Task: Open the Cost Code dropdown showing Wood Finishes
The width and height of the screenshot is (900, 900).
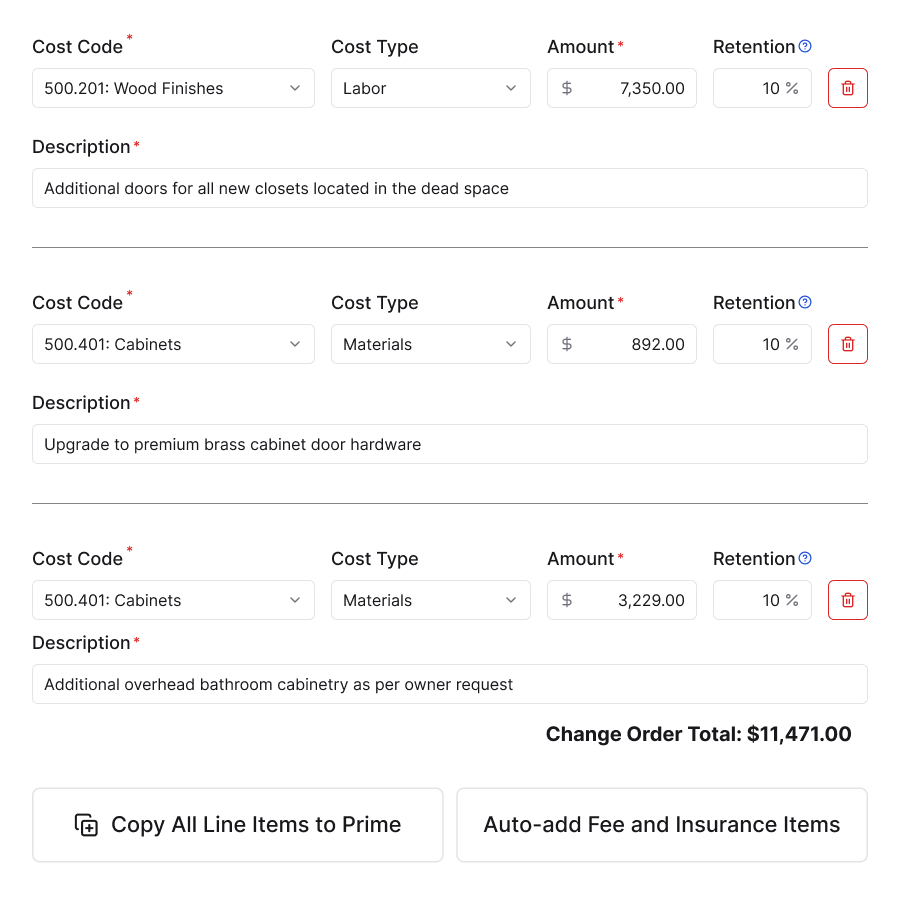Action: click(x=173, y=88)
